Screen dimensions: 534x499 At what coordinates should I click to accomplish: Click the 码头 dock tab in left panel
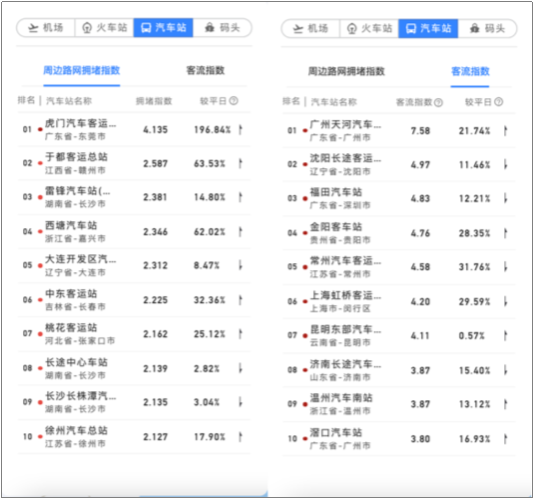tap(222, 28)
